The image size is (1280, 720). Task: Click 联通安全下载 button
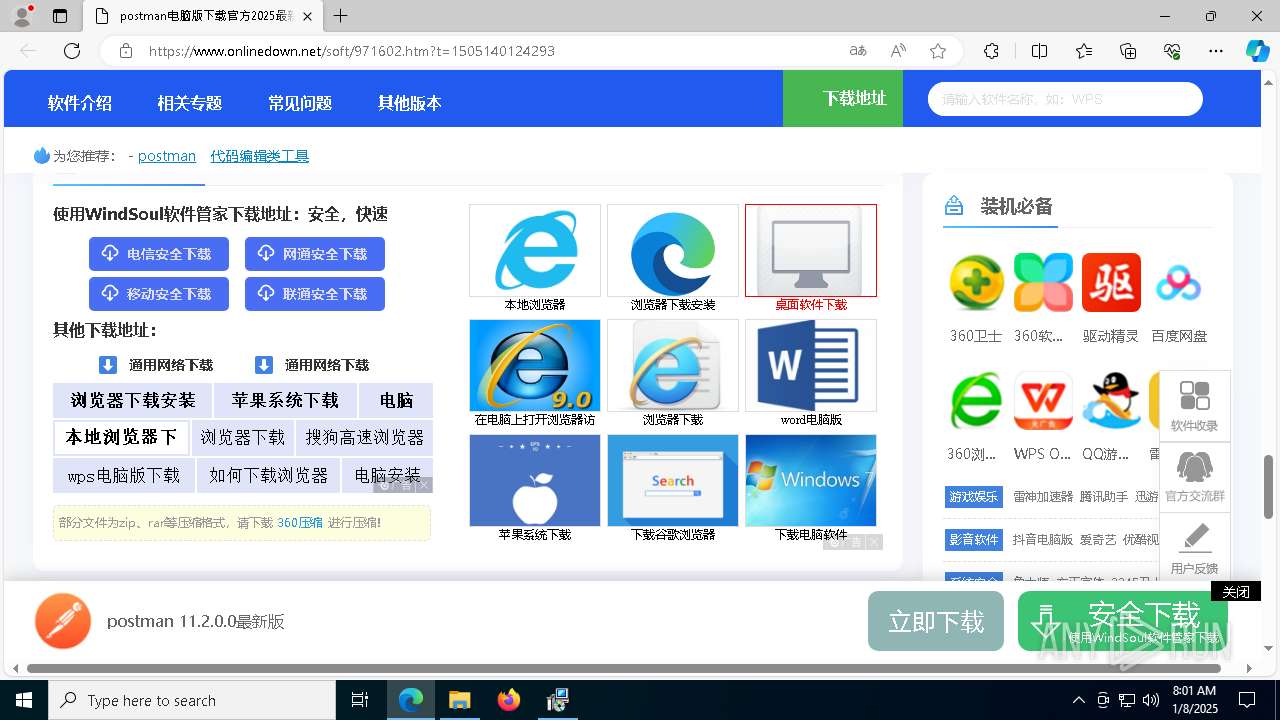(315, 294)
